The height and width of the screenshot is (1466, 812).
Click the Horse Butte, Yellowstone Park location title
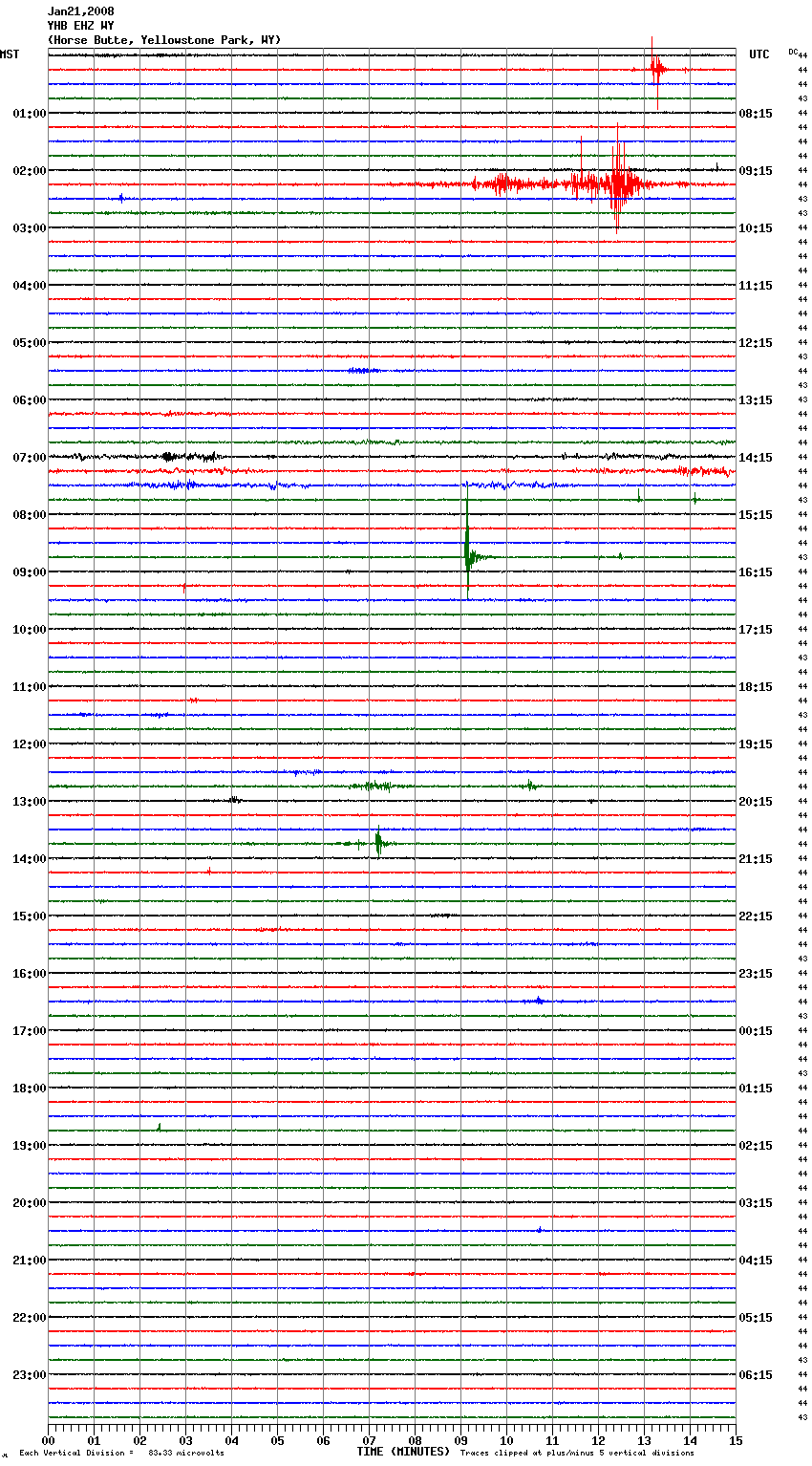pos(164,40)
